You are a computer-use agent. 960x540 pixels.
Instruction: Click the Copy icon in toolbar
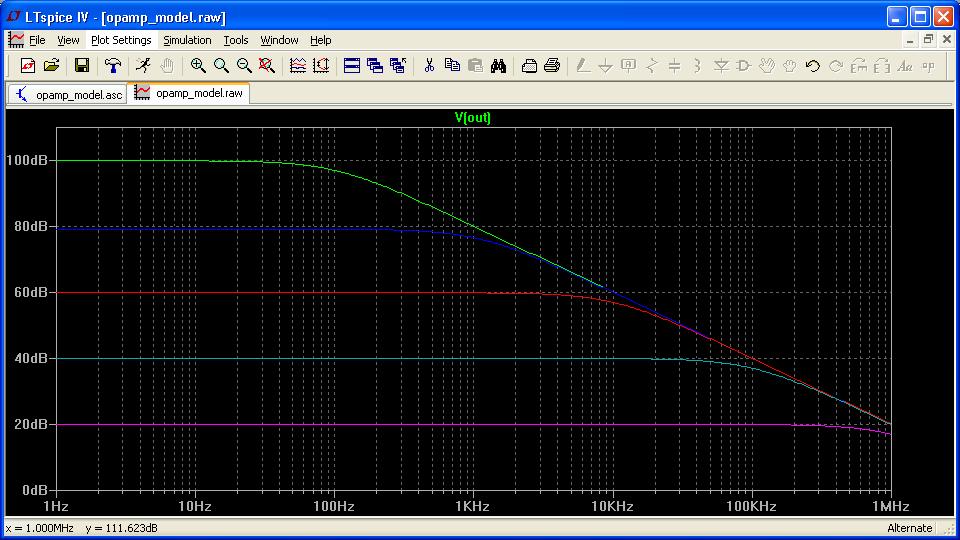tap(452, 66)
